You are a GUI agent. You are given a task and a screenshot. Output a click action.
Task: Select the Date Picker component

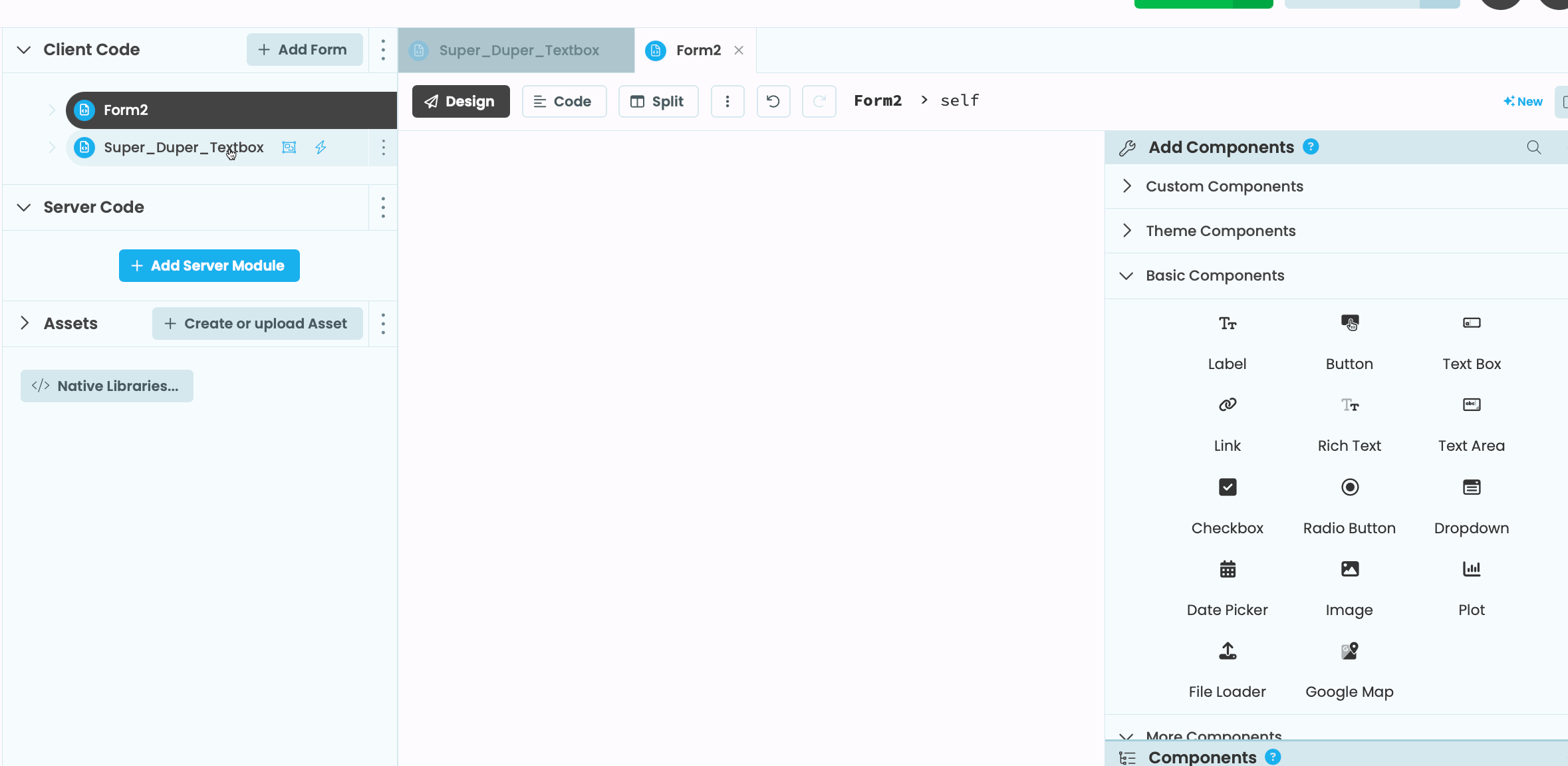pyautogui.click(x=1227, y=589)
